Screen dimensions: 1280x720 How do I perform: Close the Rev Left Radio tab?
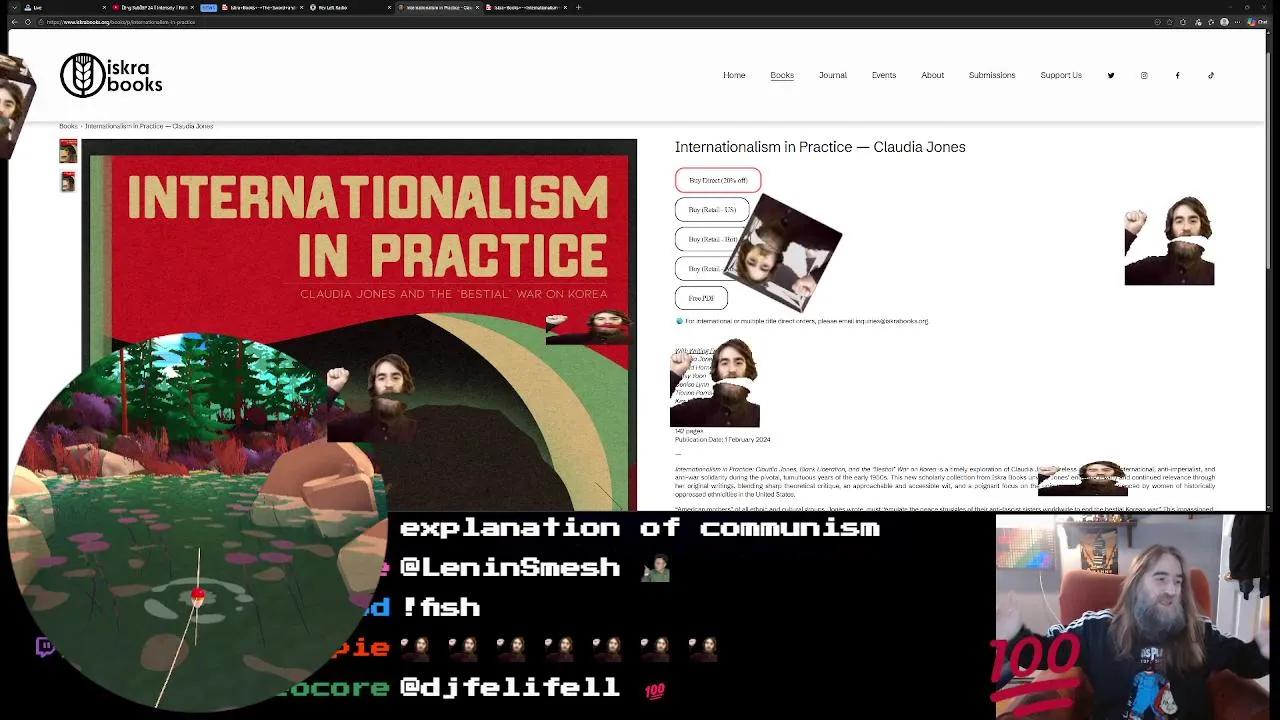click(389, 7)
